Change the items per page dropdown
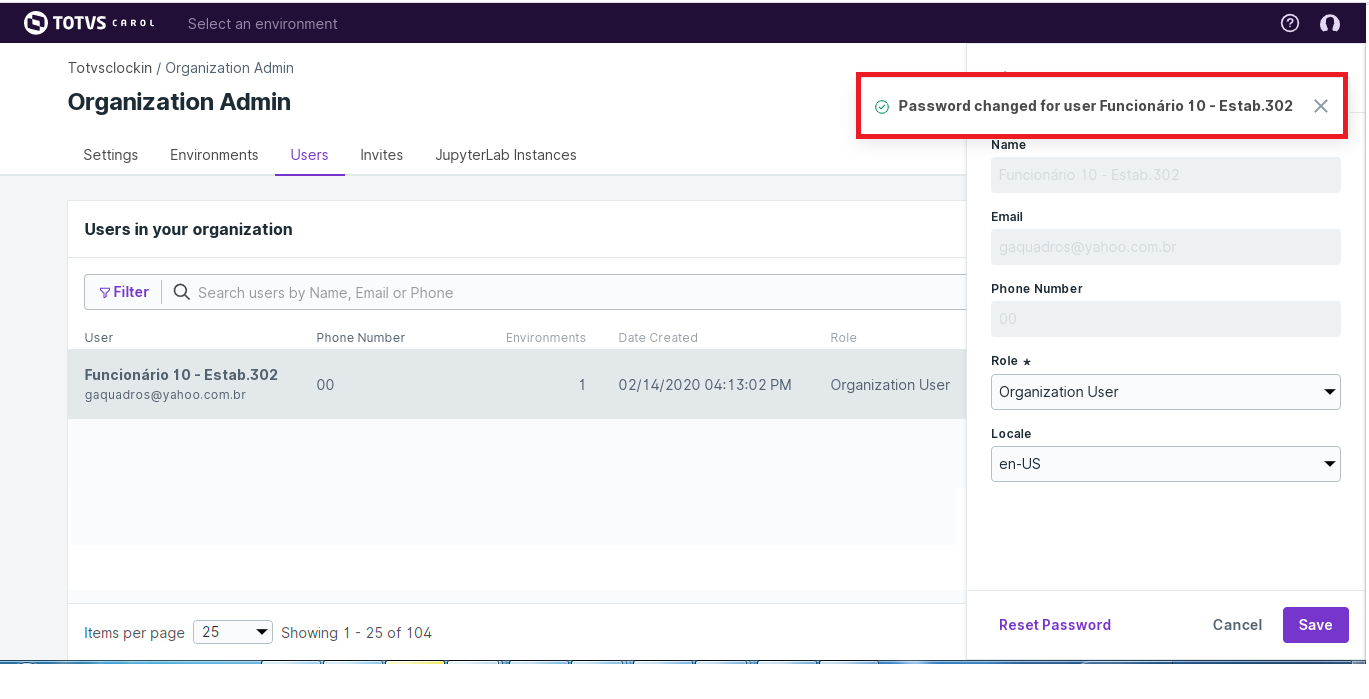The height and width of the screenshot is (699, 1369). [x=233, y=632]
